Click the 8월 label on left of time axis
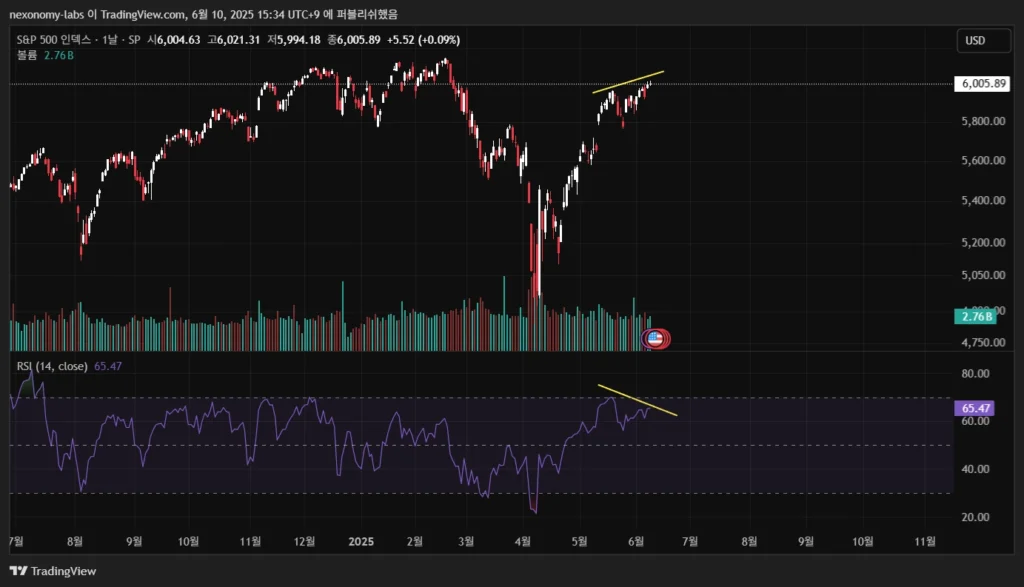1024x587 pixels. [75, 540]
